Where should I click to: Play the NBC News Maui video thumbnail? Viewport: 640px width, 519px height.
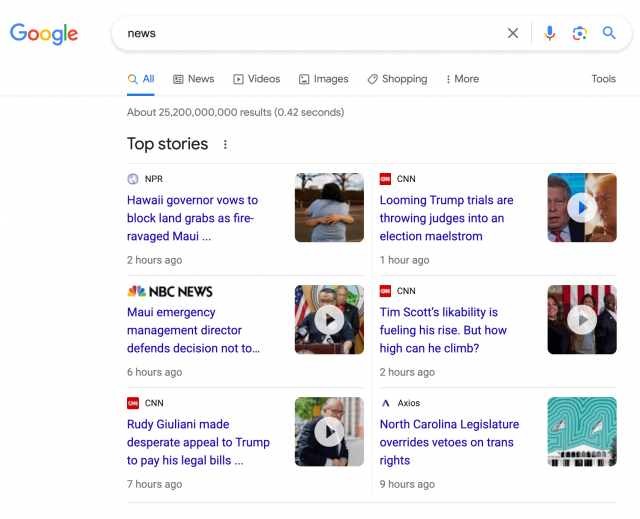tap(329, 319)
